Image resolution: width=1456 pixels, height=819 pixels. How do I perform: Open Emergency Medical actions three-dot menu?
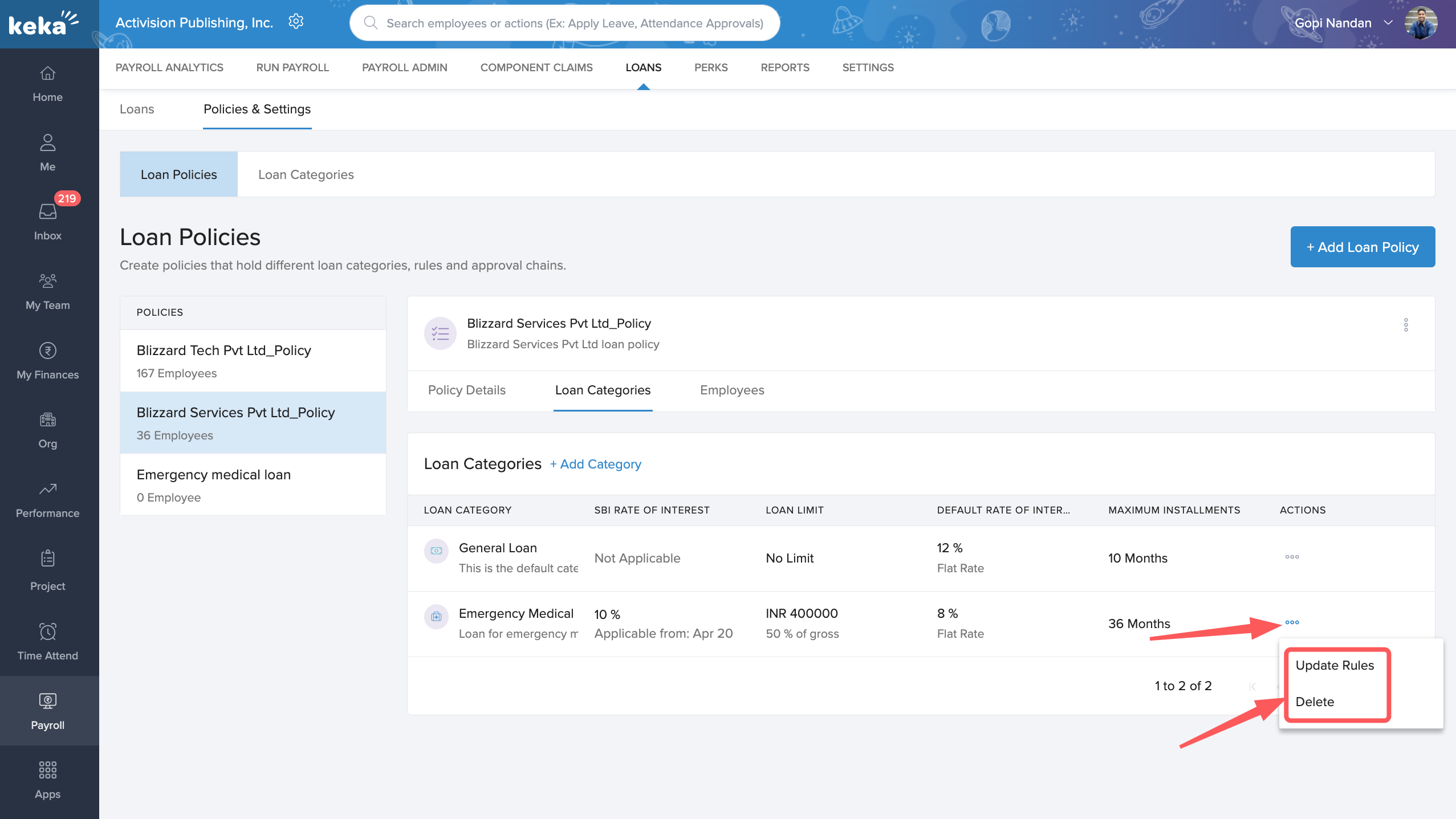(1292, 622)
